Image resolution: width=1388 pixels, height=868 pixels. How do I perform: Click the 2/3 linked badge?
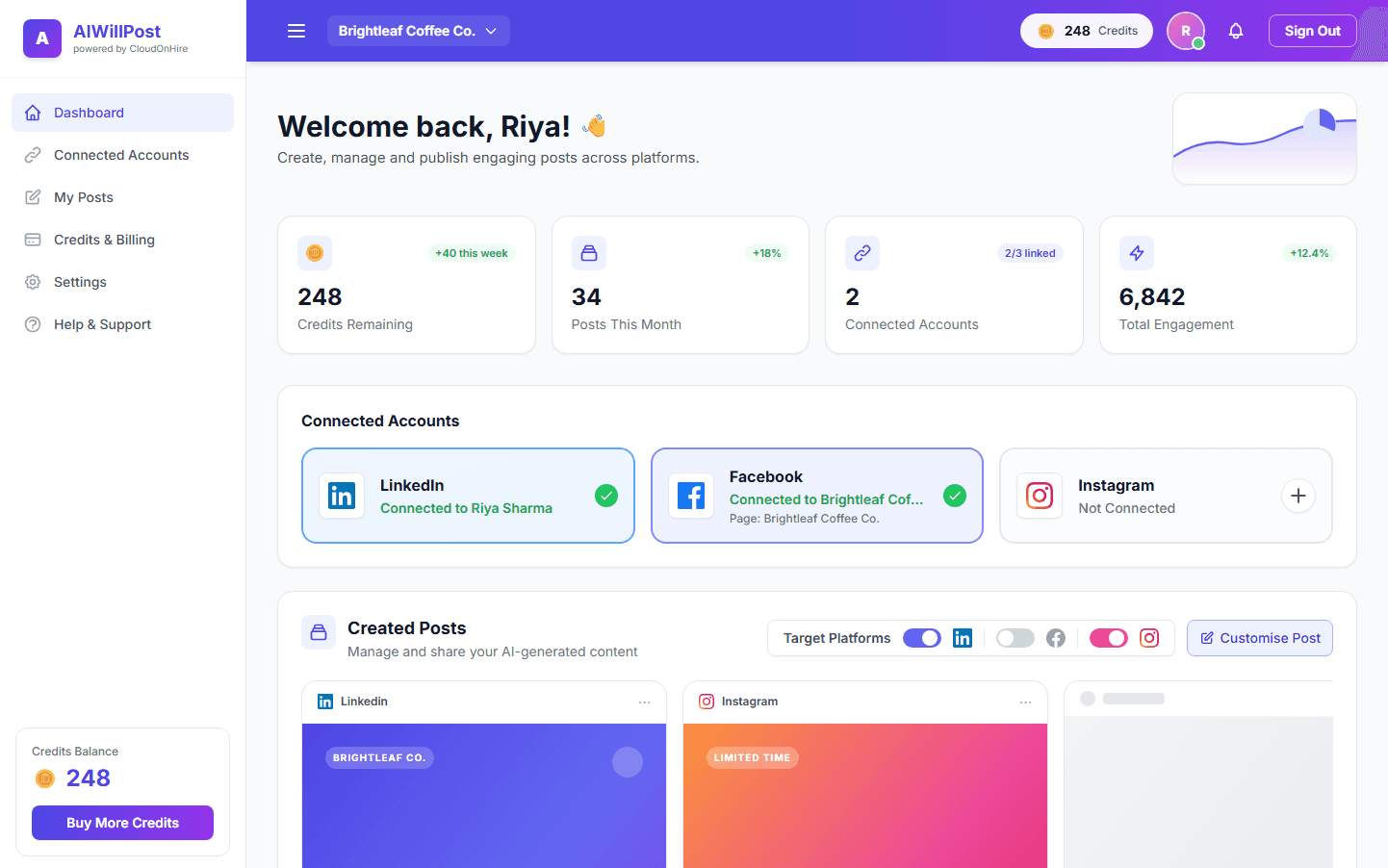click(x=1030, y=253)
